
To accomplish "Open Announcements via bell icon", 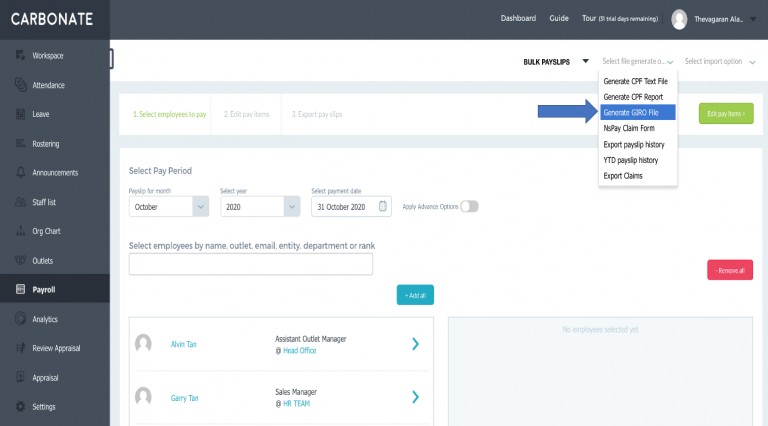I will (x=21, y=172).
